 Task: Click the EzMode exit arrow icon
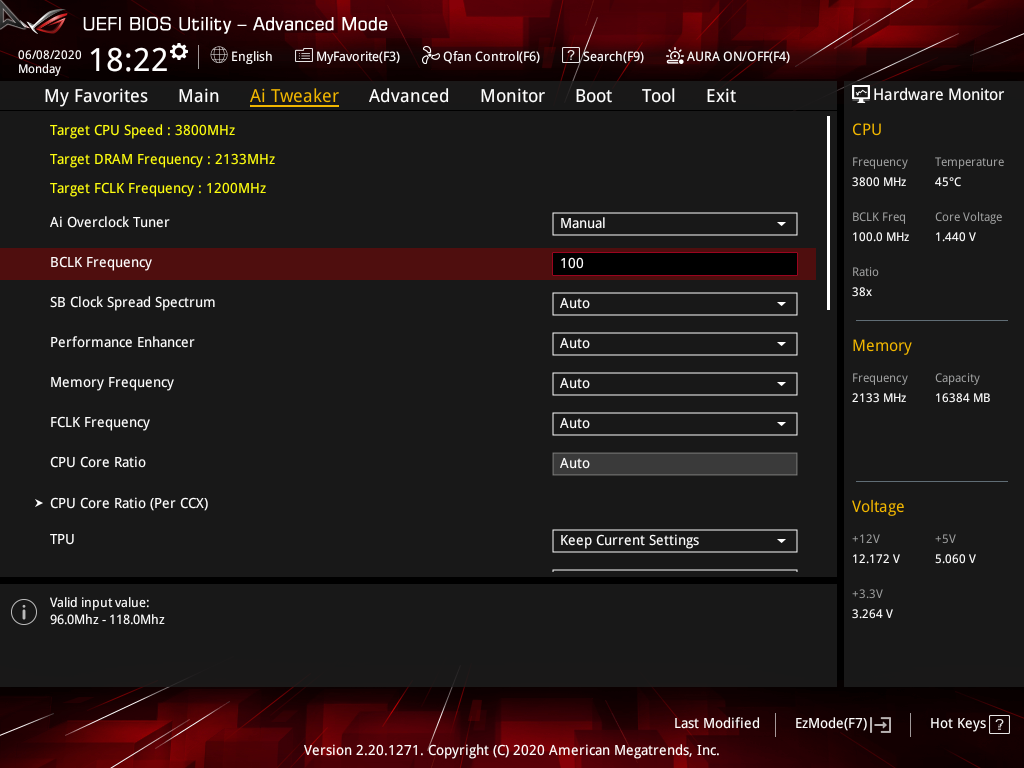[881, 724]
